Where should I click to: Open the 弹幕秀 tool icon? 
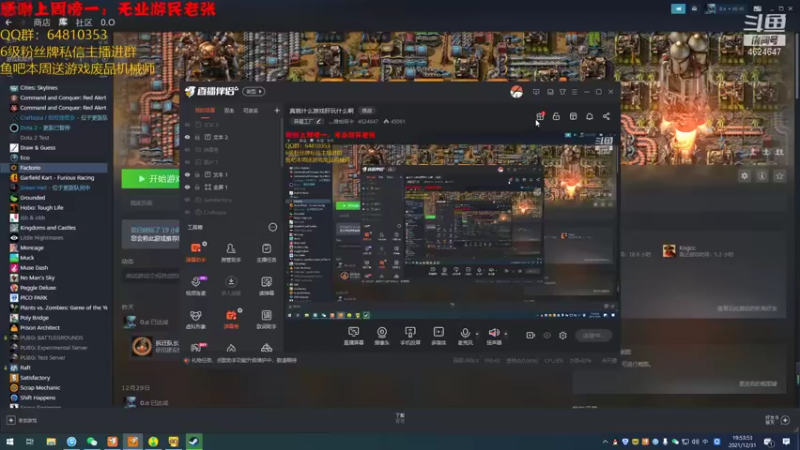231,319
